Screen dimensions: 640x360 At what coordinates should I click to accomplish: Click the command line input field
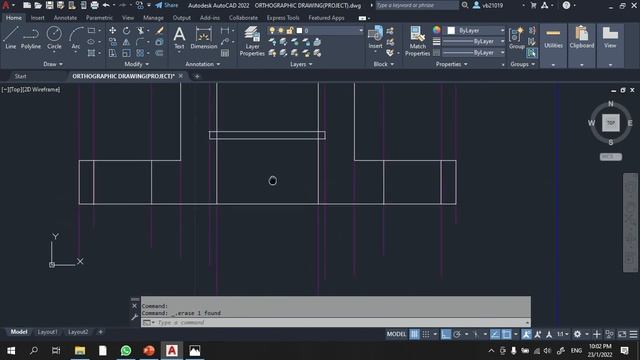click(x=336, y=322)
